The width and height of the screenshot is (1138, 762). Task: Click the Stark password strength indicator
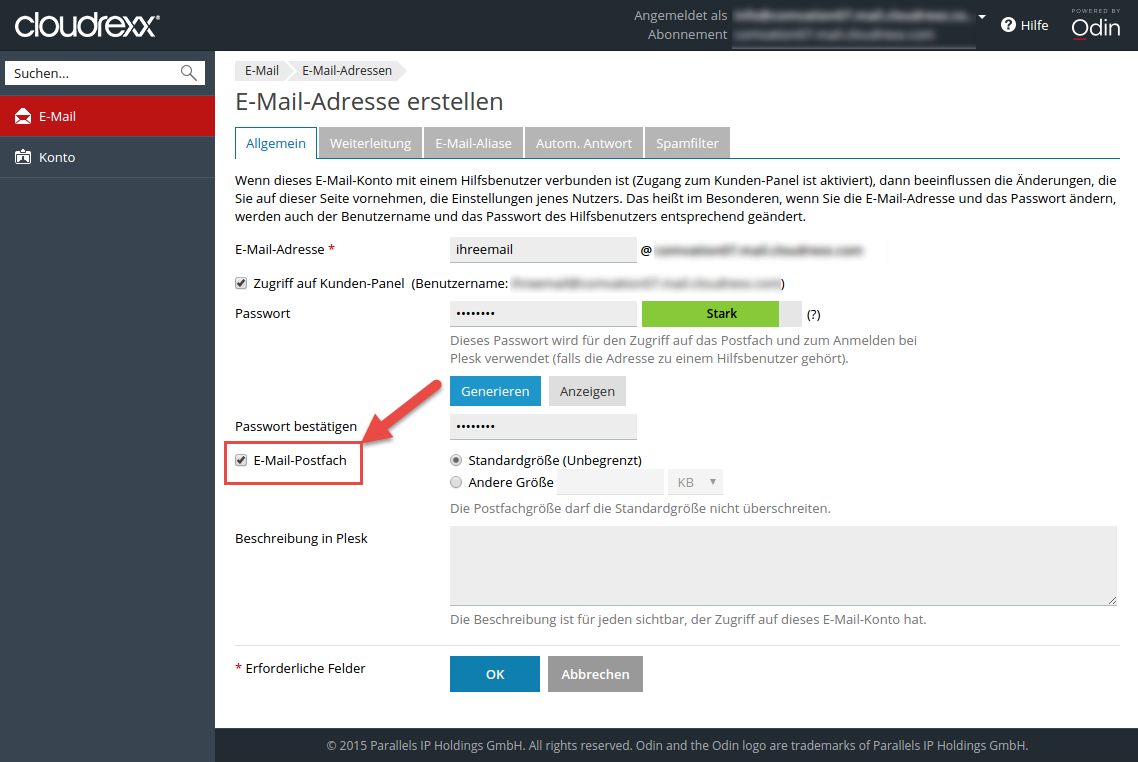click(721, 314)
